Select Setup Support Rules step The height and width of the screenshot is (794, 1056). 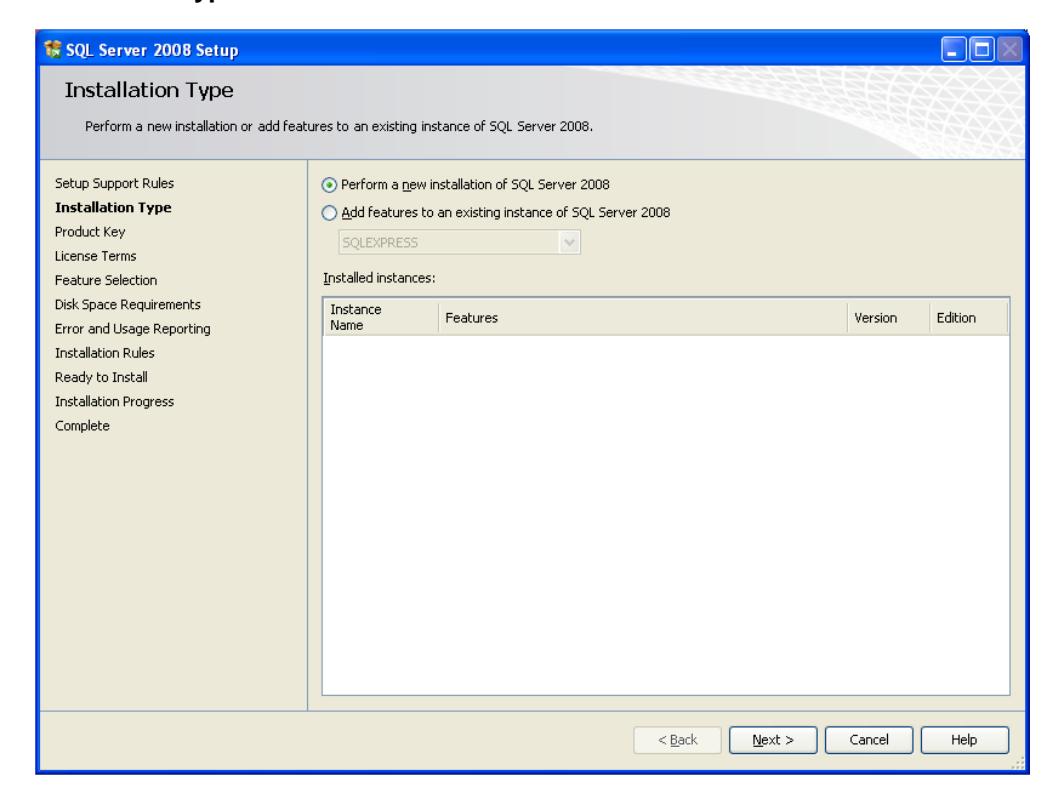[x=114, y=183]
